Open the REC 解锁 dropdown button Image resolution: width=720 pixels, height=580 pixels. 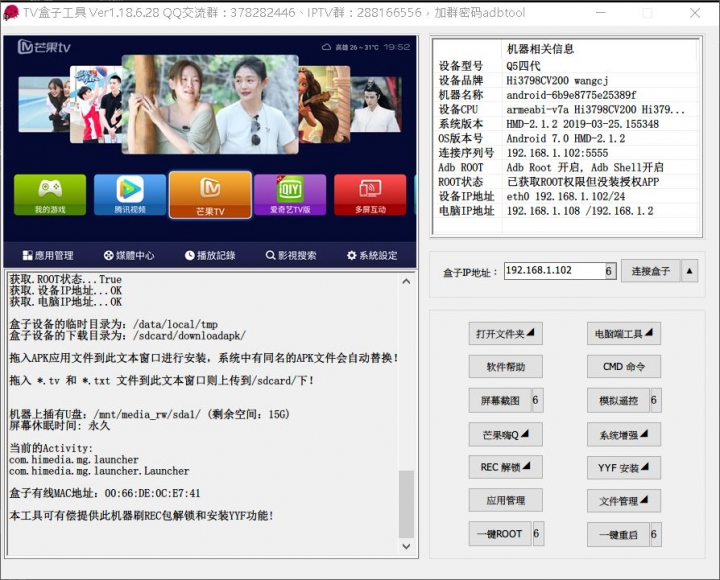coord(505,467)
